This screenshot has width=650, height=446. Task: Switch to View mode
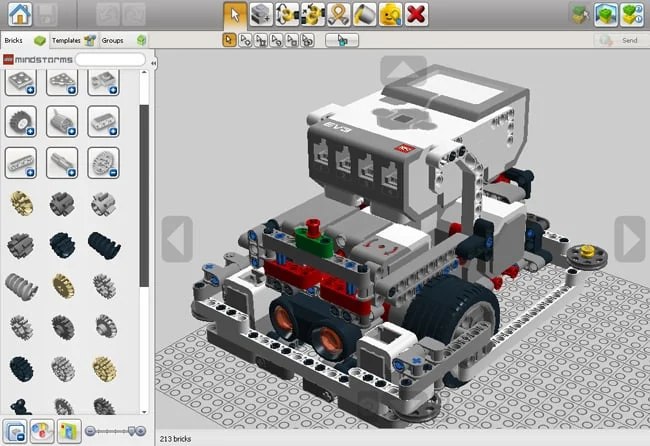606,15
